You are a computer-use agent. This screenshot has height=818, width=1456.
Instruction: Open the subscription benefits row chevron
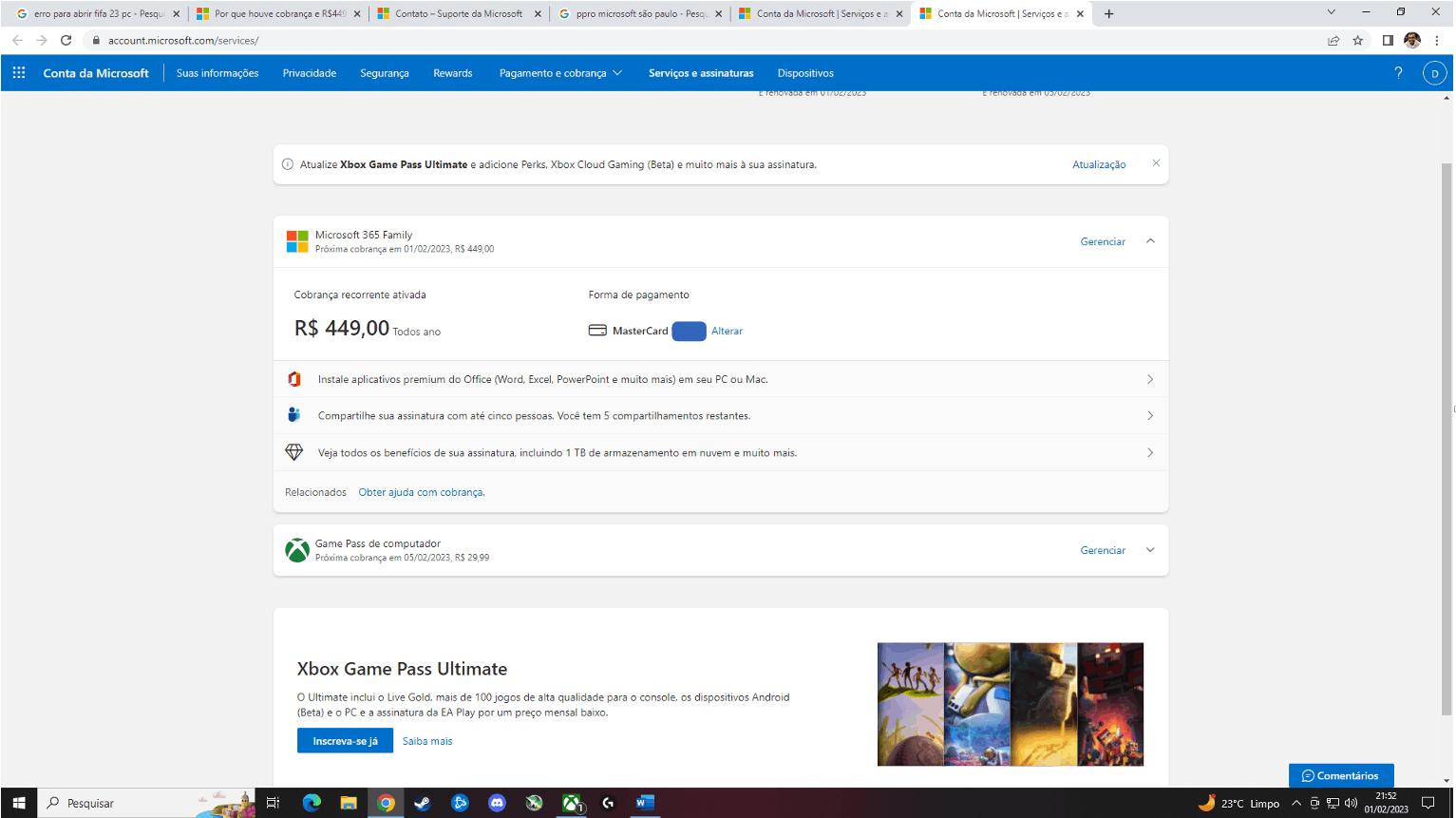[1150, 452]
